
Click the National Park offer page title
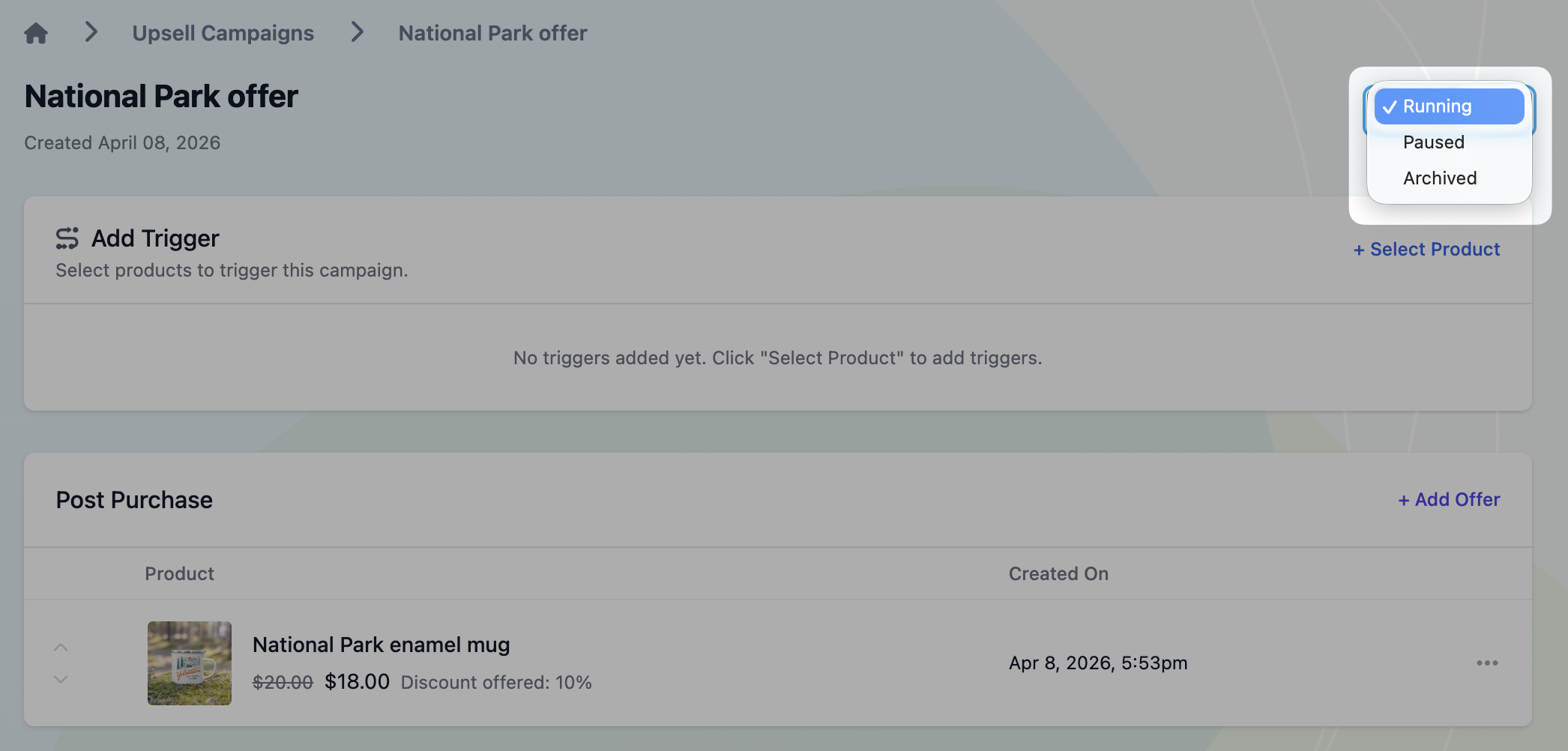[161, 97]
